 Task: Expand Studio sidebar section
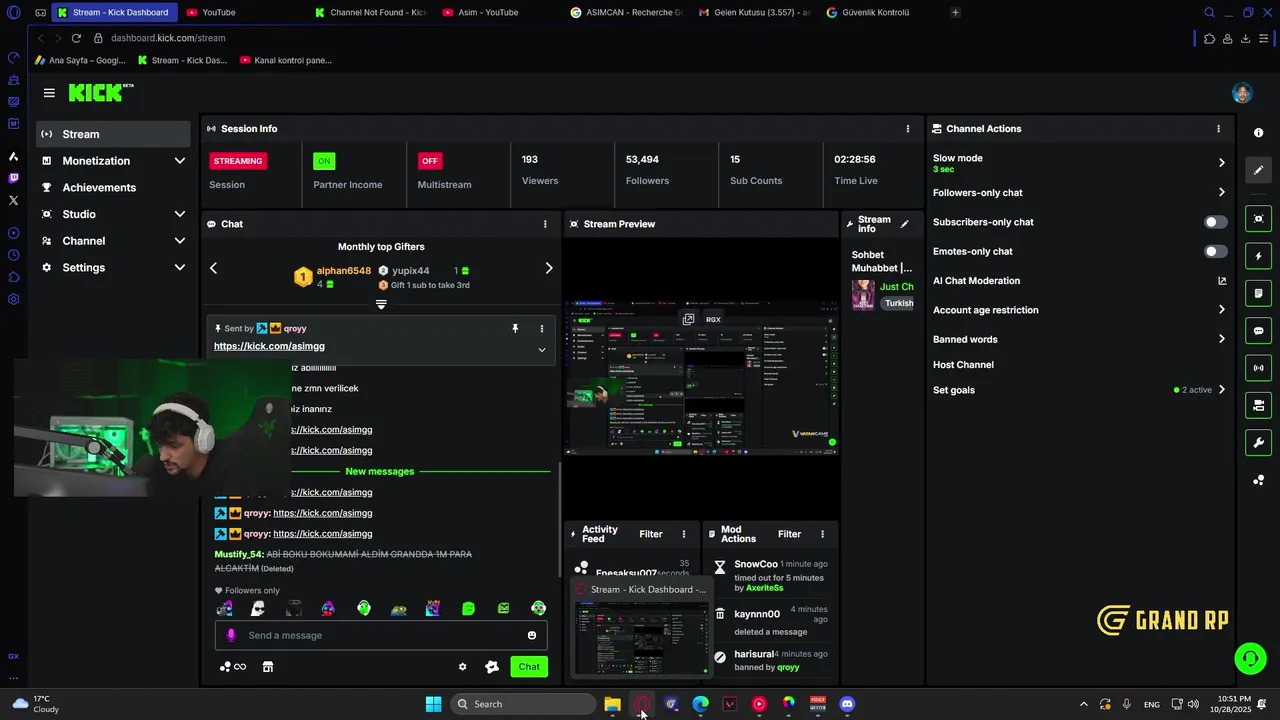180,214
